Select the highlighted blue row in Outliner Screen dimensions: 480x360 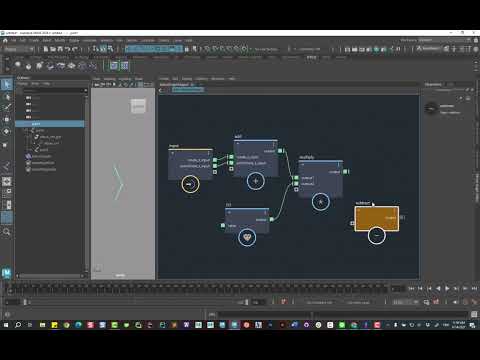coord(50,124)
